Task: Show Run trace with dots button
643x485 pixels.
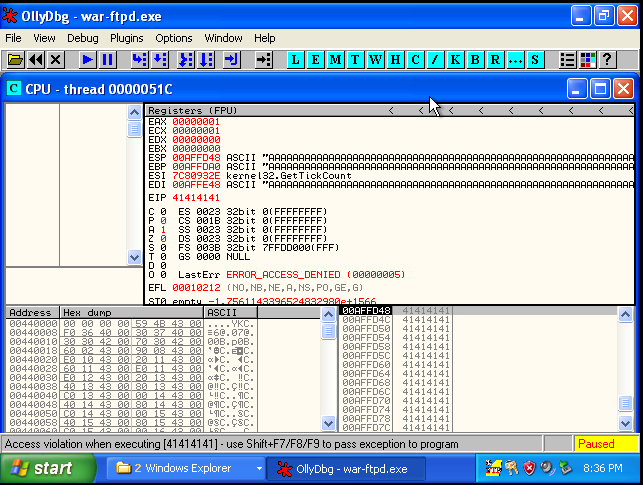Action: pos(515,60)
